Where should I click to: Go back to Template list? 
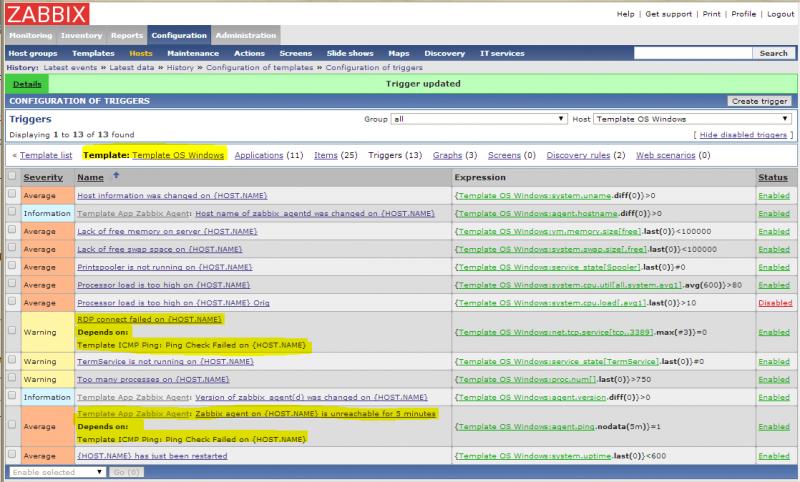tap(46, 155)
